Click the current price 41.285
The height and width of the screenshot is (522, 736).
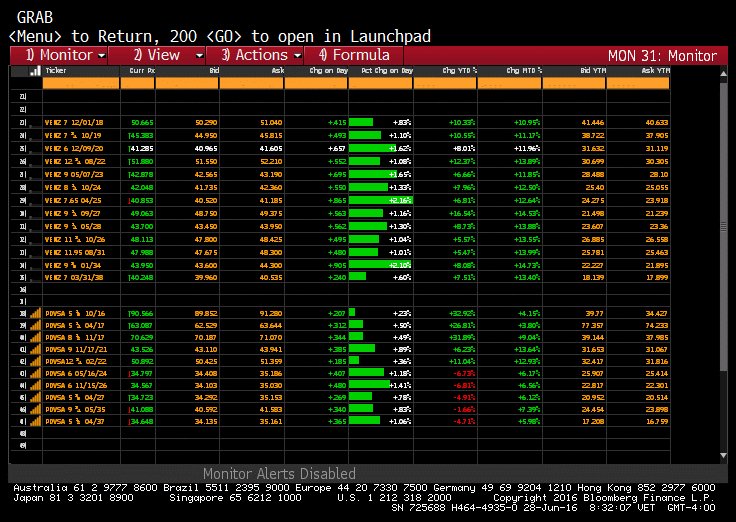[142, 148]
